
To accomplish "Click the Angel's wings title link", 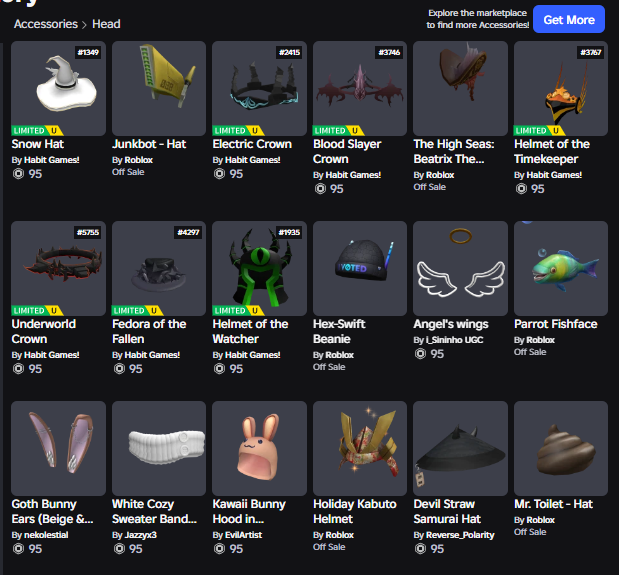I will click(451, 324).
